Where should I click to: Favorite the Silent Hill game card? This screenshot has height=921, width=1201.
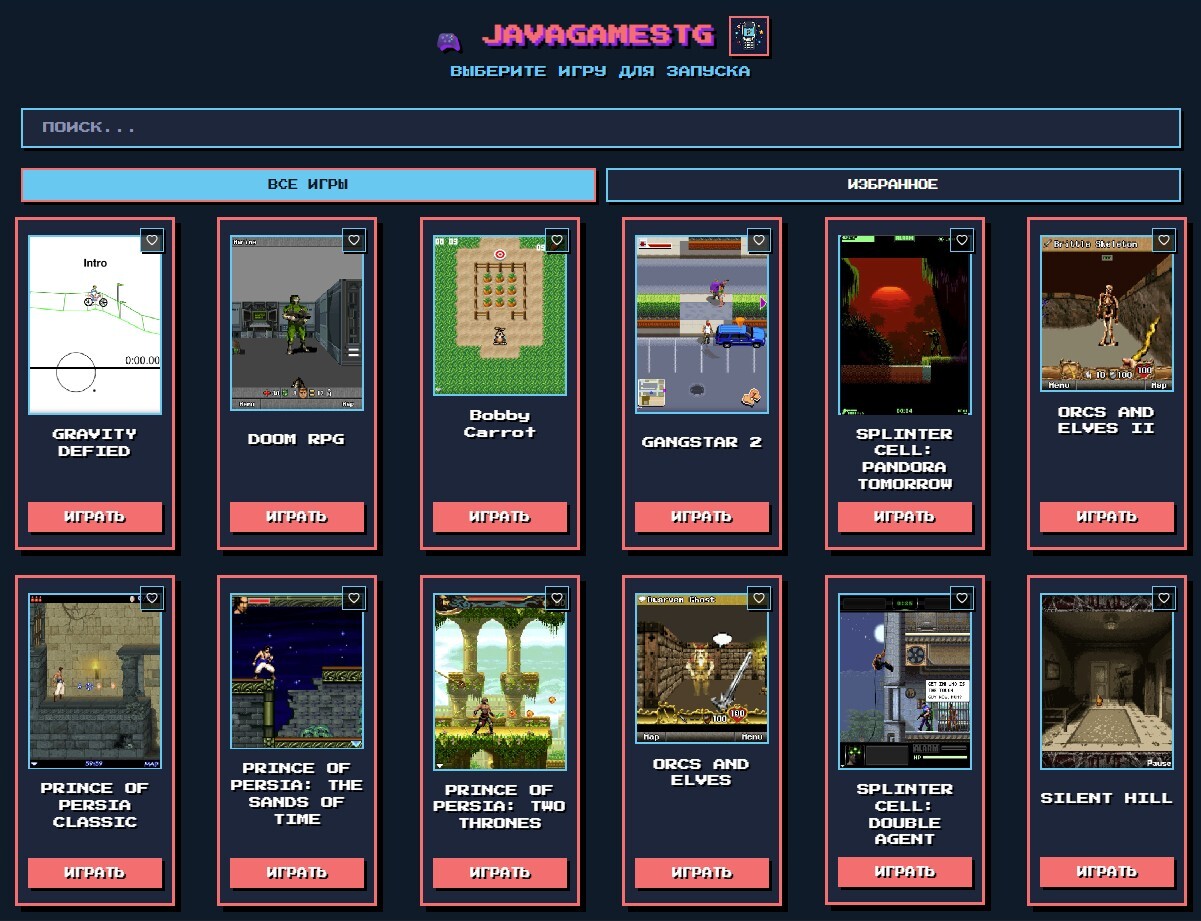[1163, 598]
